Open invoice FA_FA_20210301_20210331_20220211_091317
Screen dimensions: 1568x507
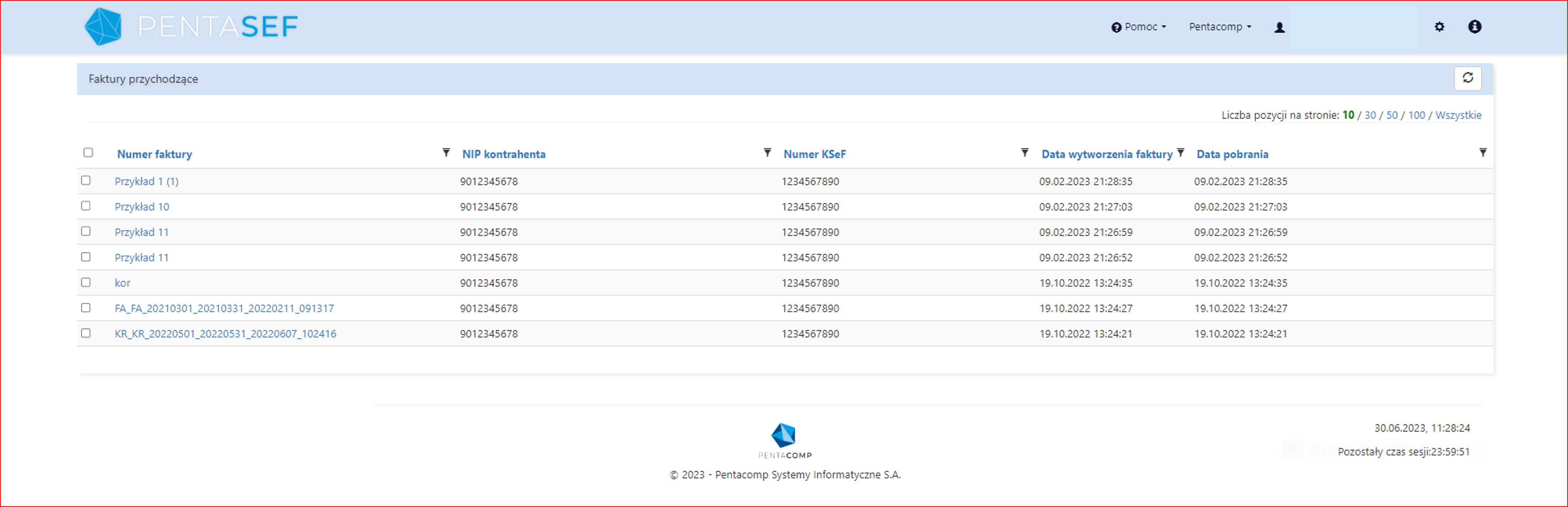click(224, 309)
